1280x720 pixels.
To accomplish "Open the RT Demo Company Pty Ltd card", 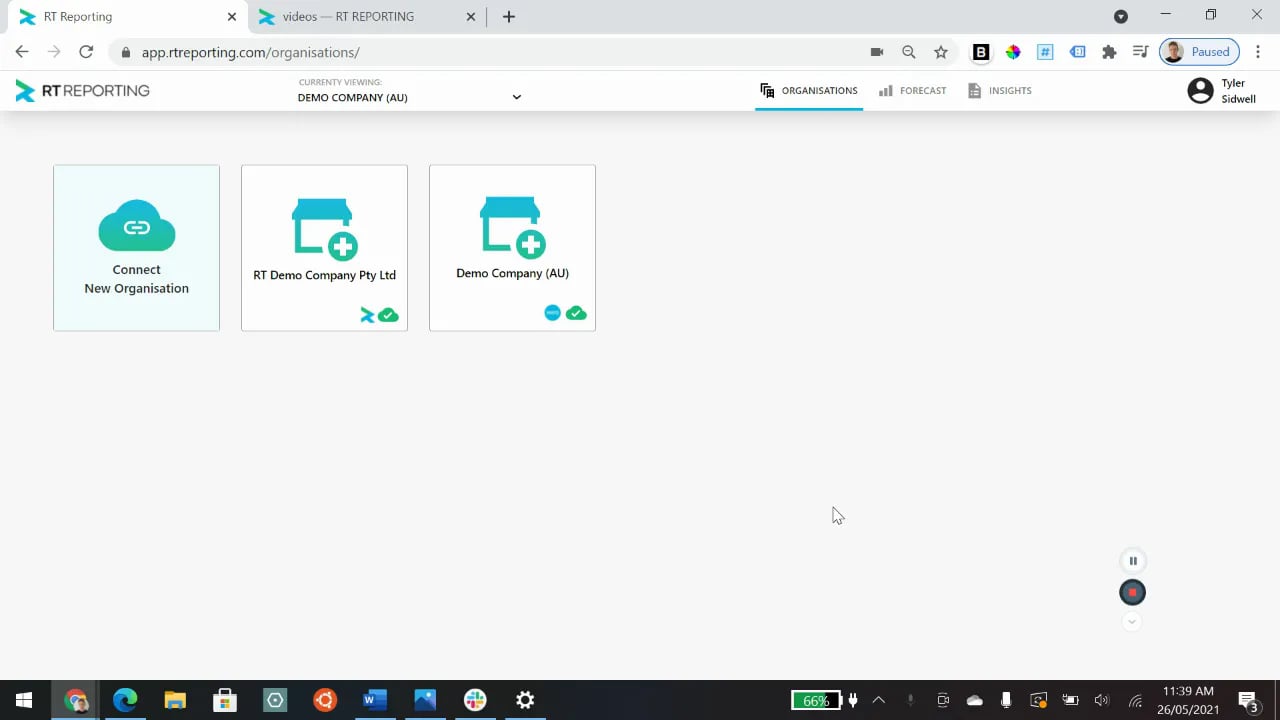I will point(324,248).
